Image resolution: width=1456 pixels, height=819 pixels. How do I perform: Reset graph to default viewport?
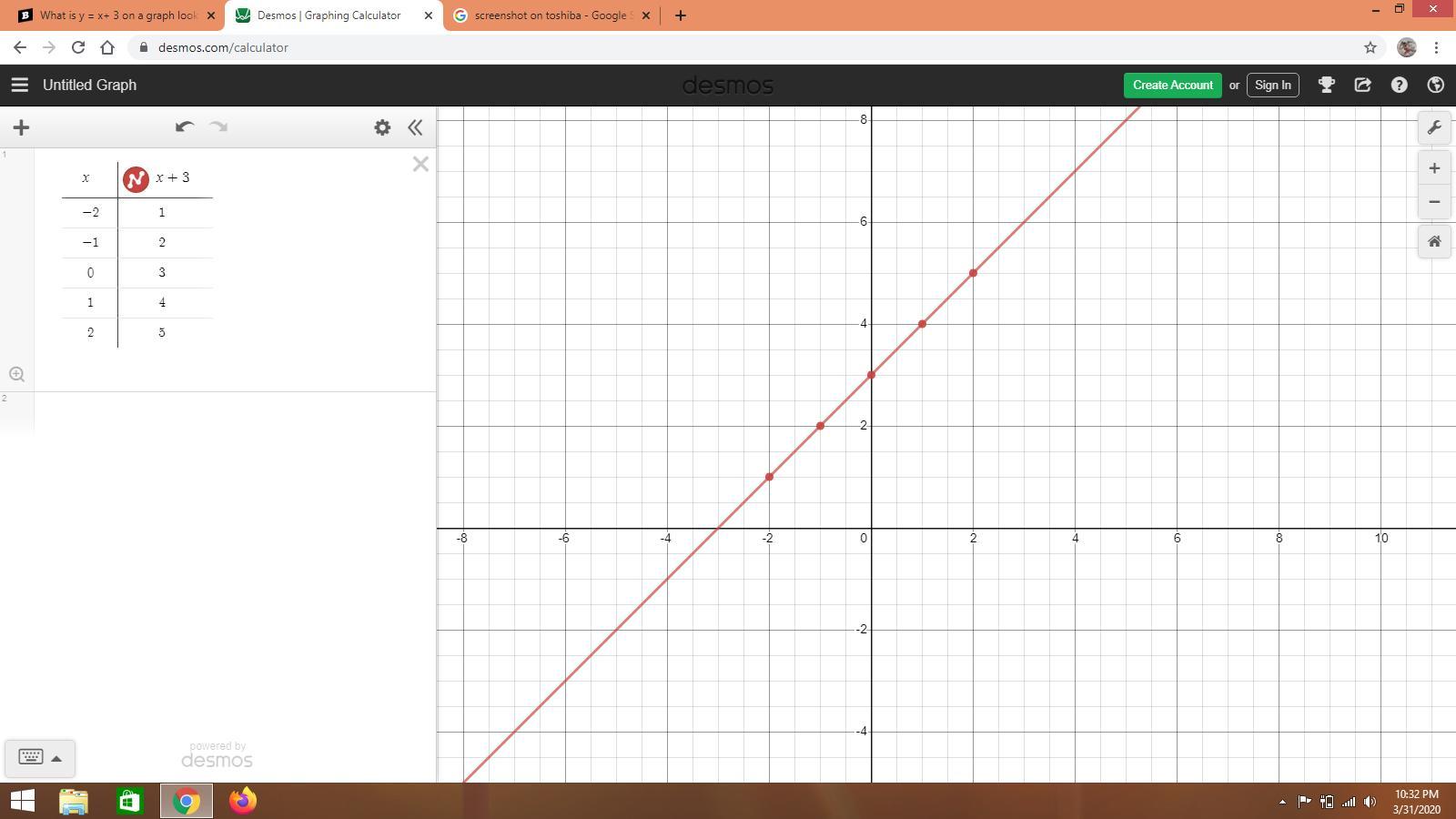(1434, 242)
